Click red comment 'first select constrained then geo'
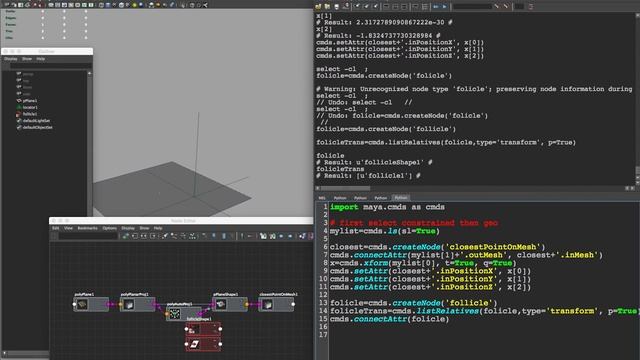This screenshot has height=360, width=640. (x=414, y=223)
